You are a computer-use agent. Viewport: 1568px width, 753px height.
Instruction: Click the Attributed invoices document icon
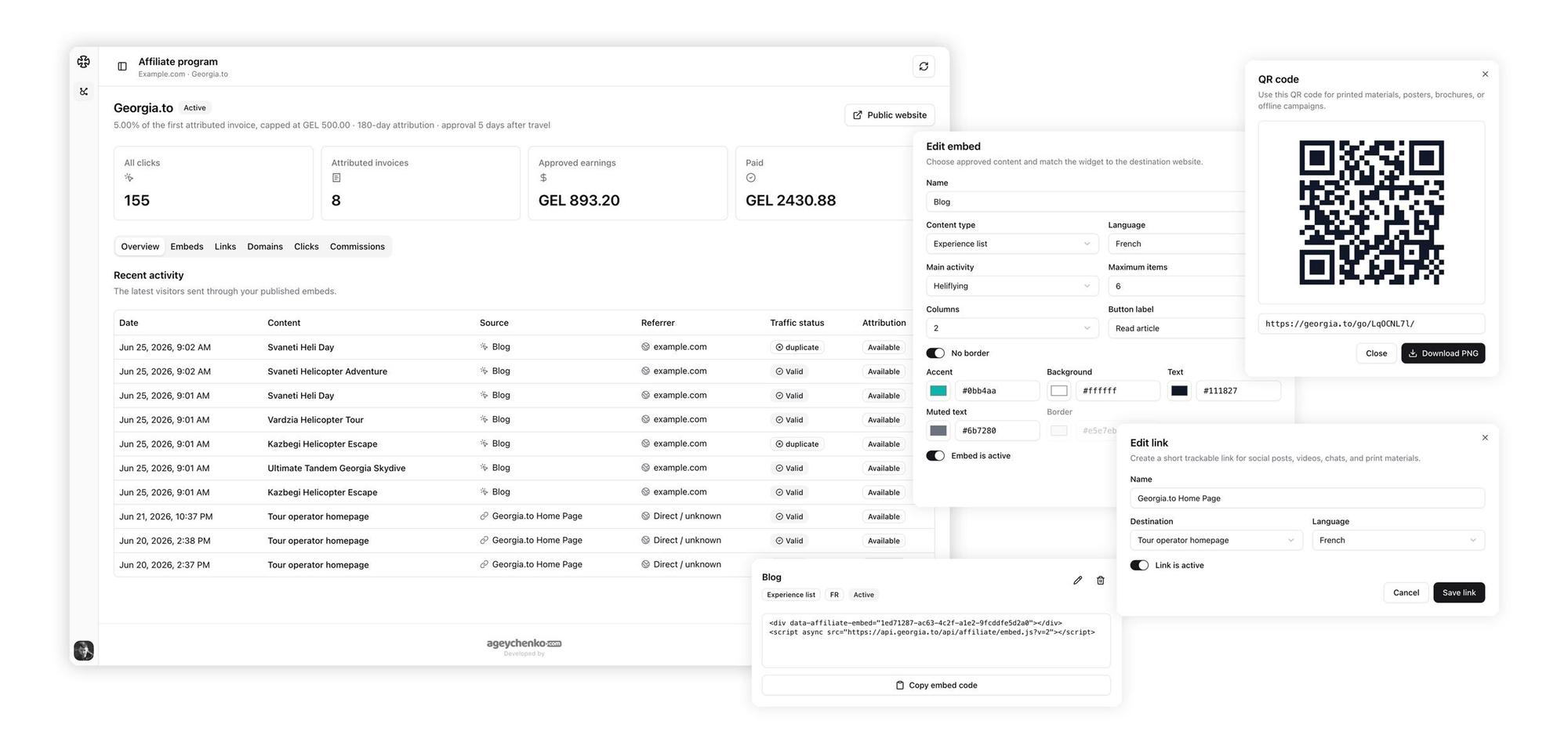(x=336, y=178)
